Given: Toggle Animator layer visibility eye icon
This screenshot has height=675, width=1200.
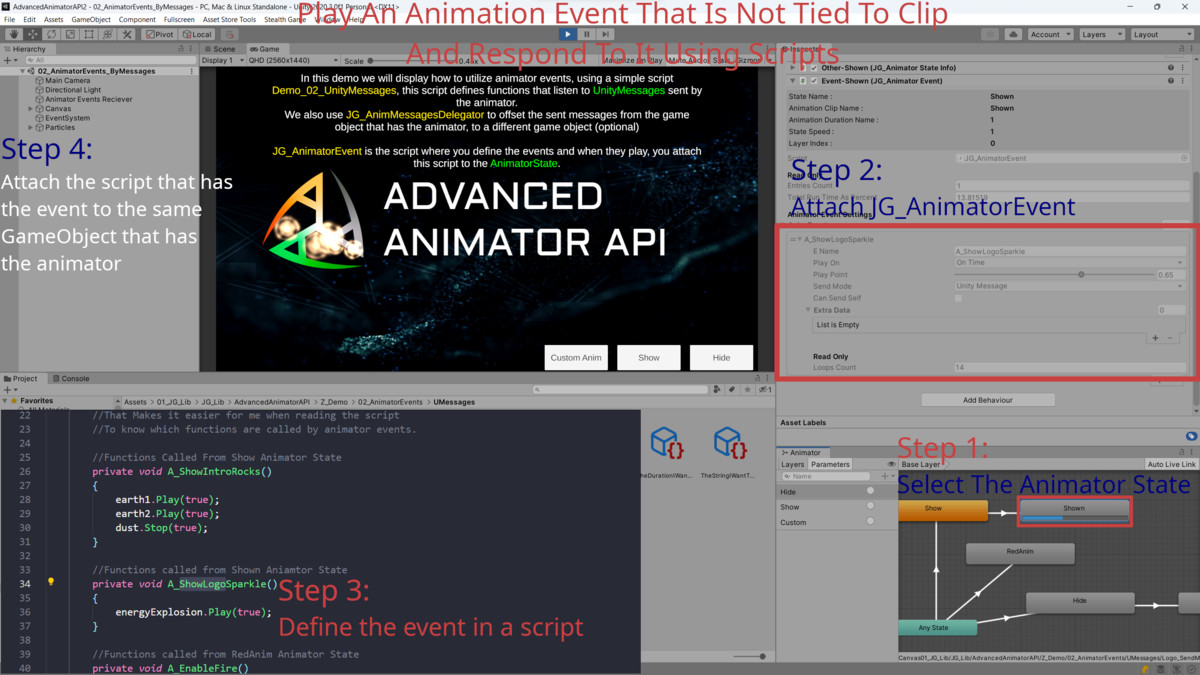Looking at the screenshot, I should tap(891, 465).
